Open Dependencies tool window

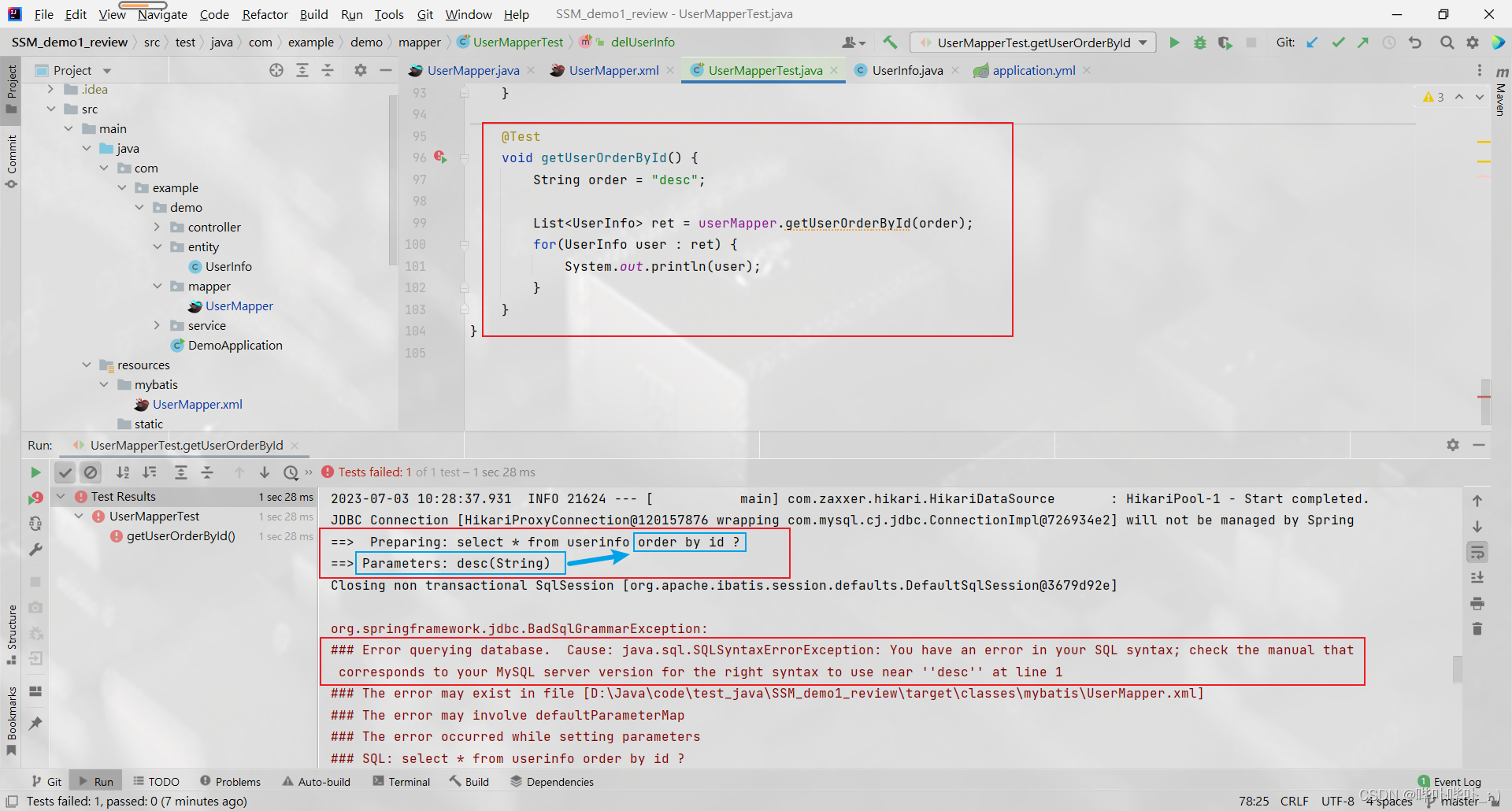tap(551, 782)
